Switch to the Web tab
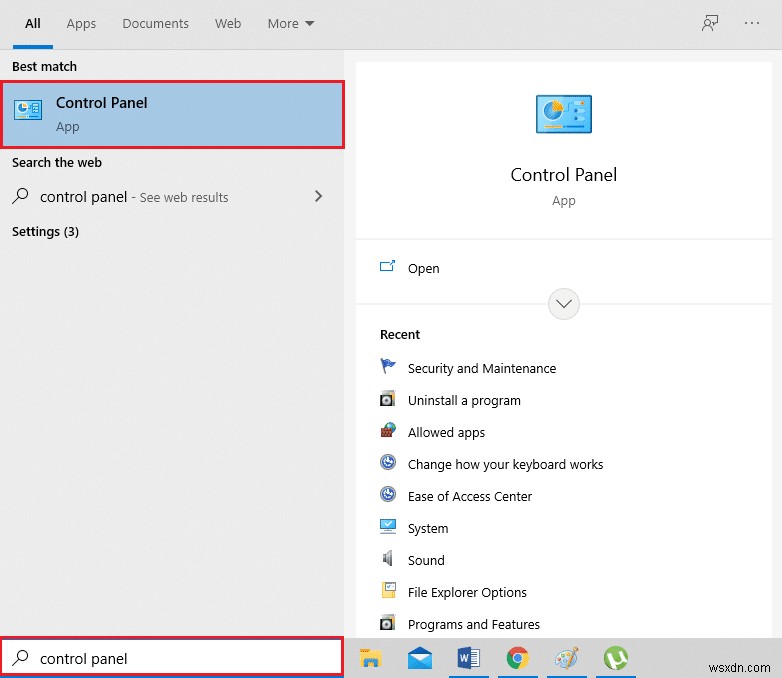This screenshot has width=782, height=678. click(228, 23)
